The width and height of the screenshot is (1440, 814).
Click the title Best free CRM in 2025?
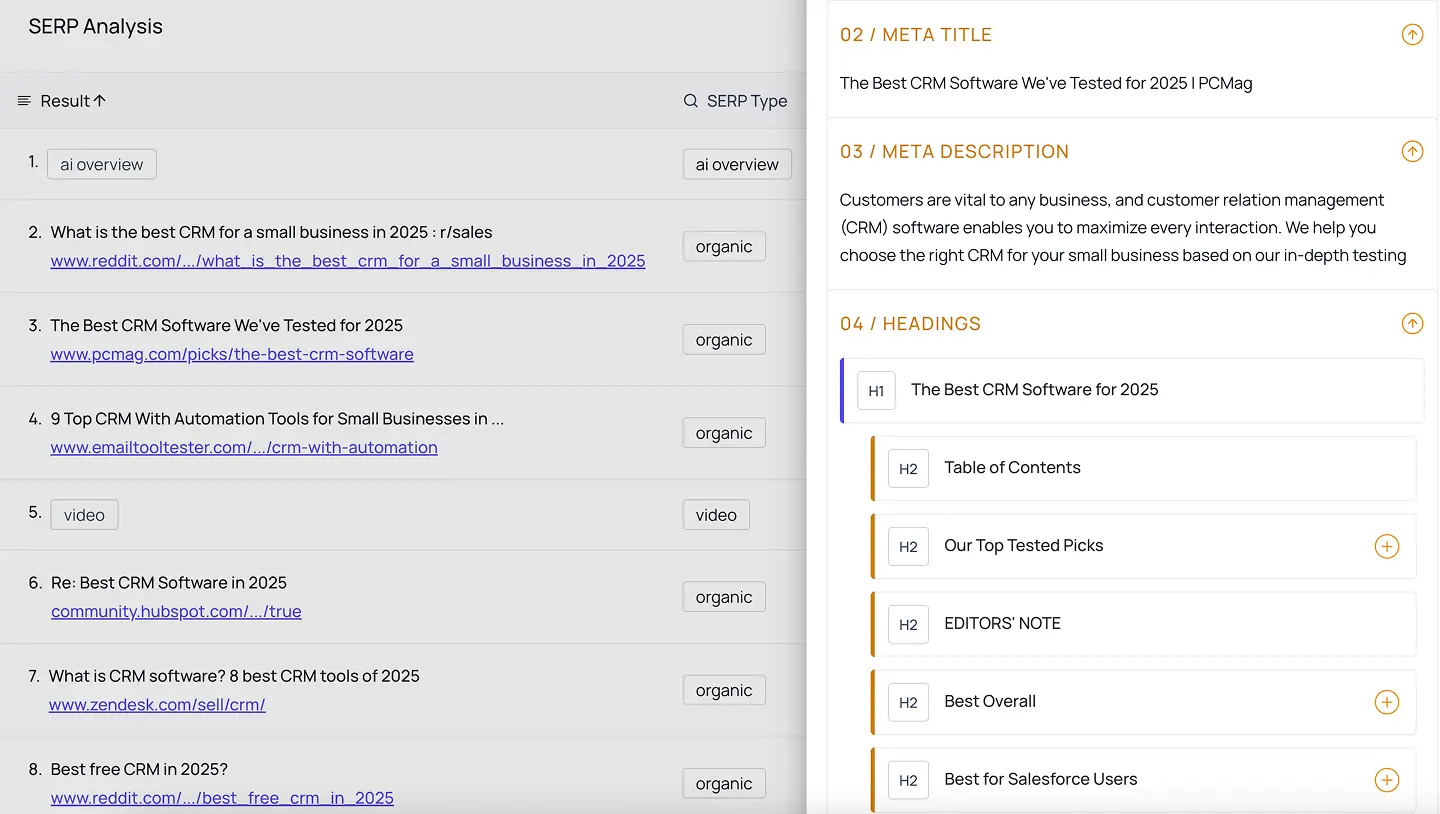pos(139,769)
